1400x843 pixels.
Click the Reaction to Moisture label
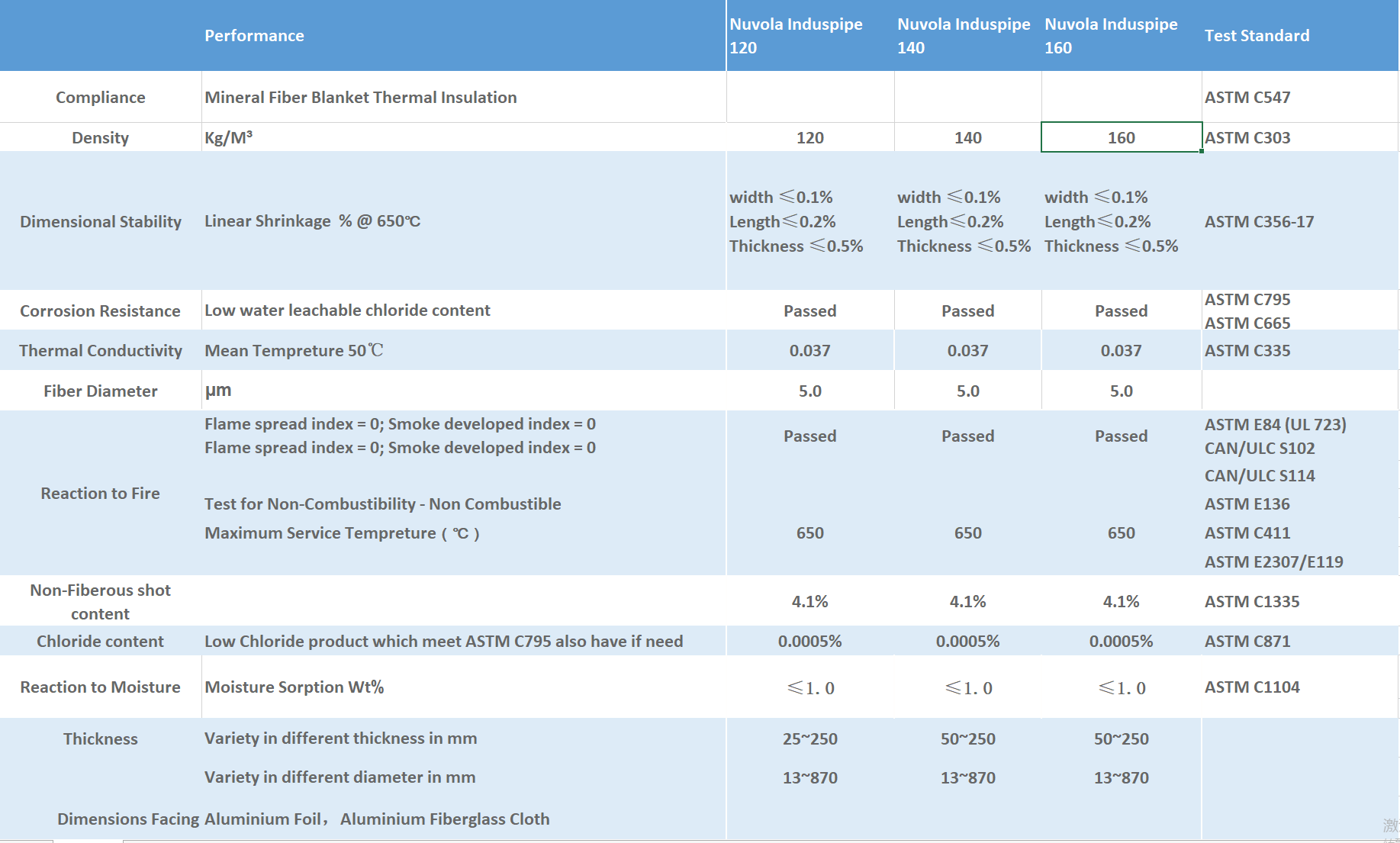(x=101, y=687)
